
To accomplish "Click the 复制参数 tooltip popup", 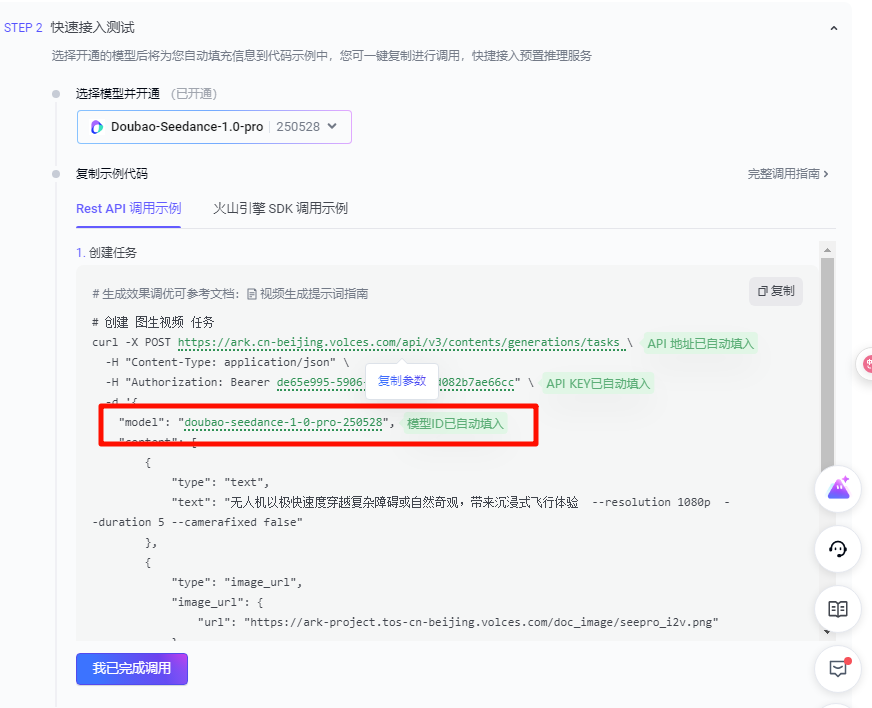I will [x=401, y=381].
